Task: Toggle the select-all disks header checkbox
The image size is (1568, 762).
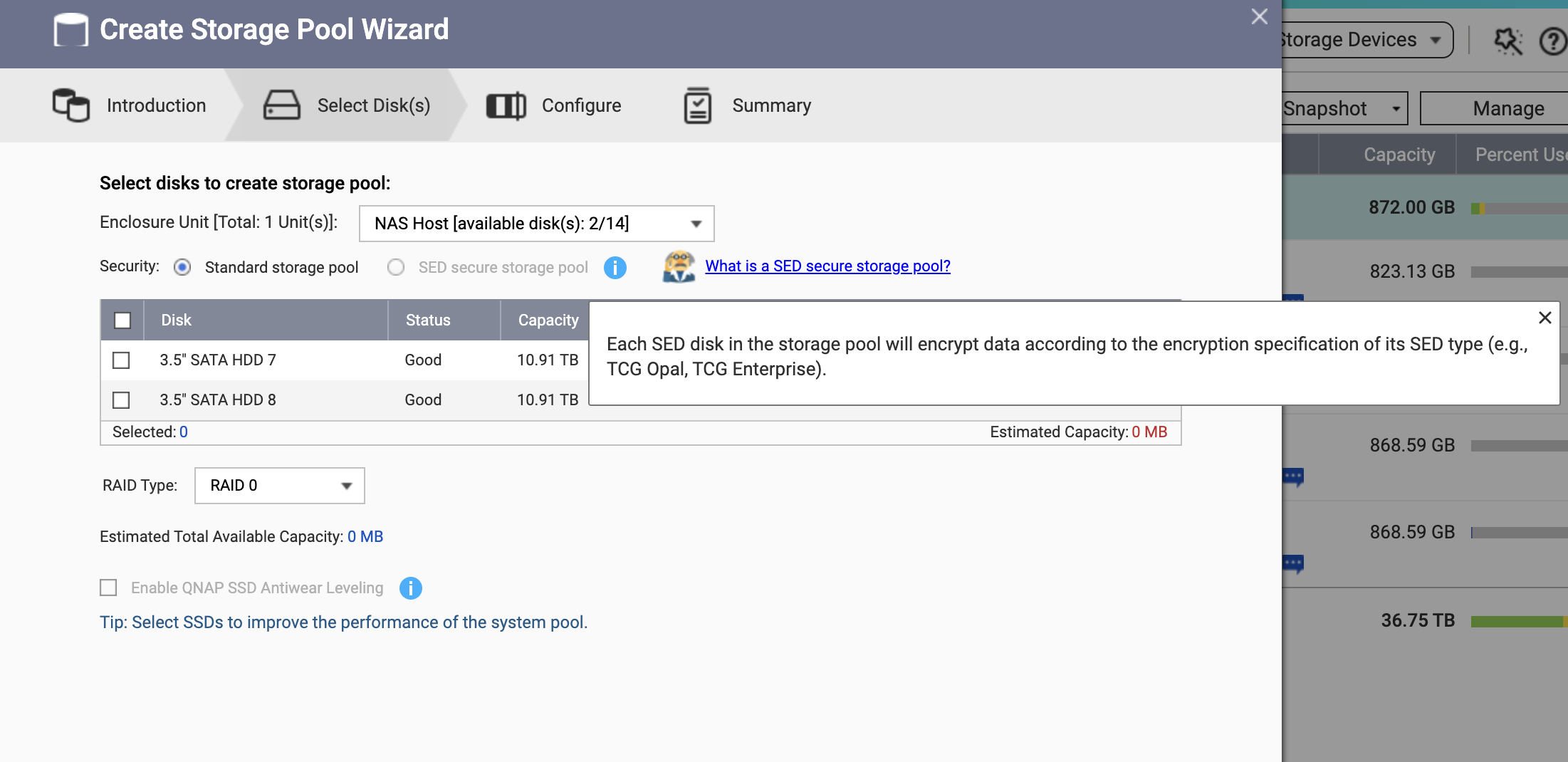Action: click(x=122, y=320)
